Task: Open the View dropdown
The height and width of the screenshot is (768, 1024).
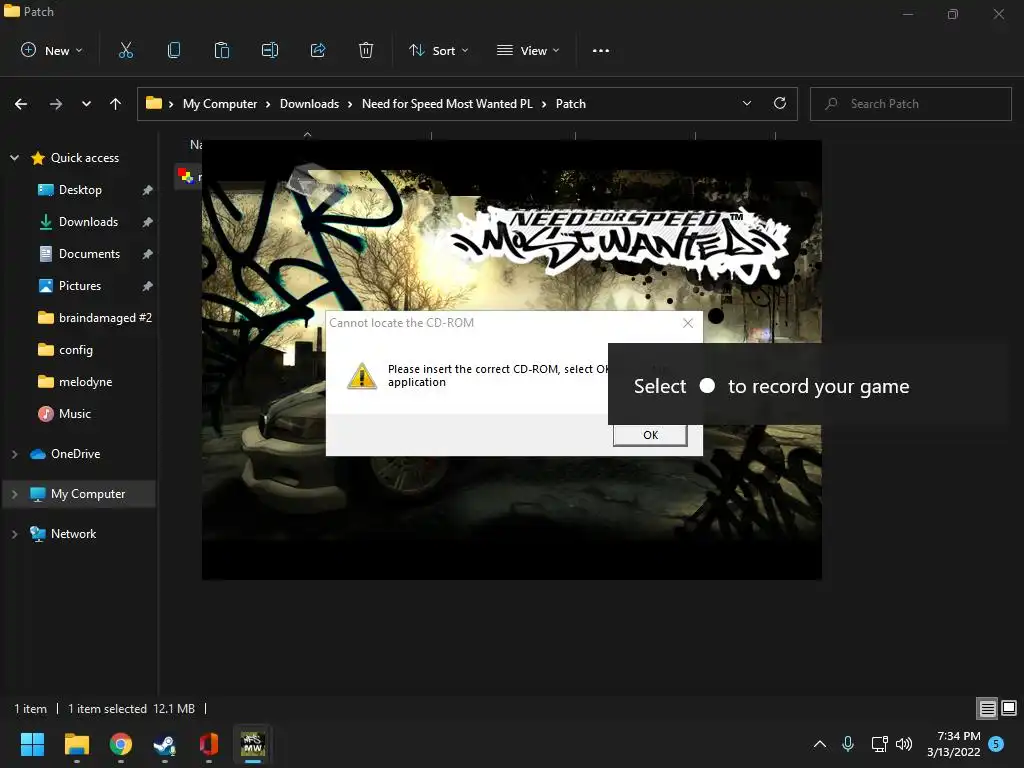Action: point(528,50)
